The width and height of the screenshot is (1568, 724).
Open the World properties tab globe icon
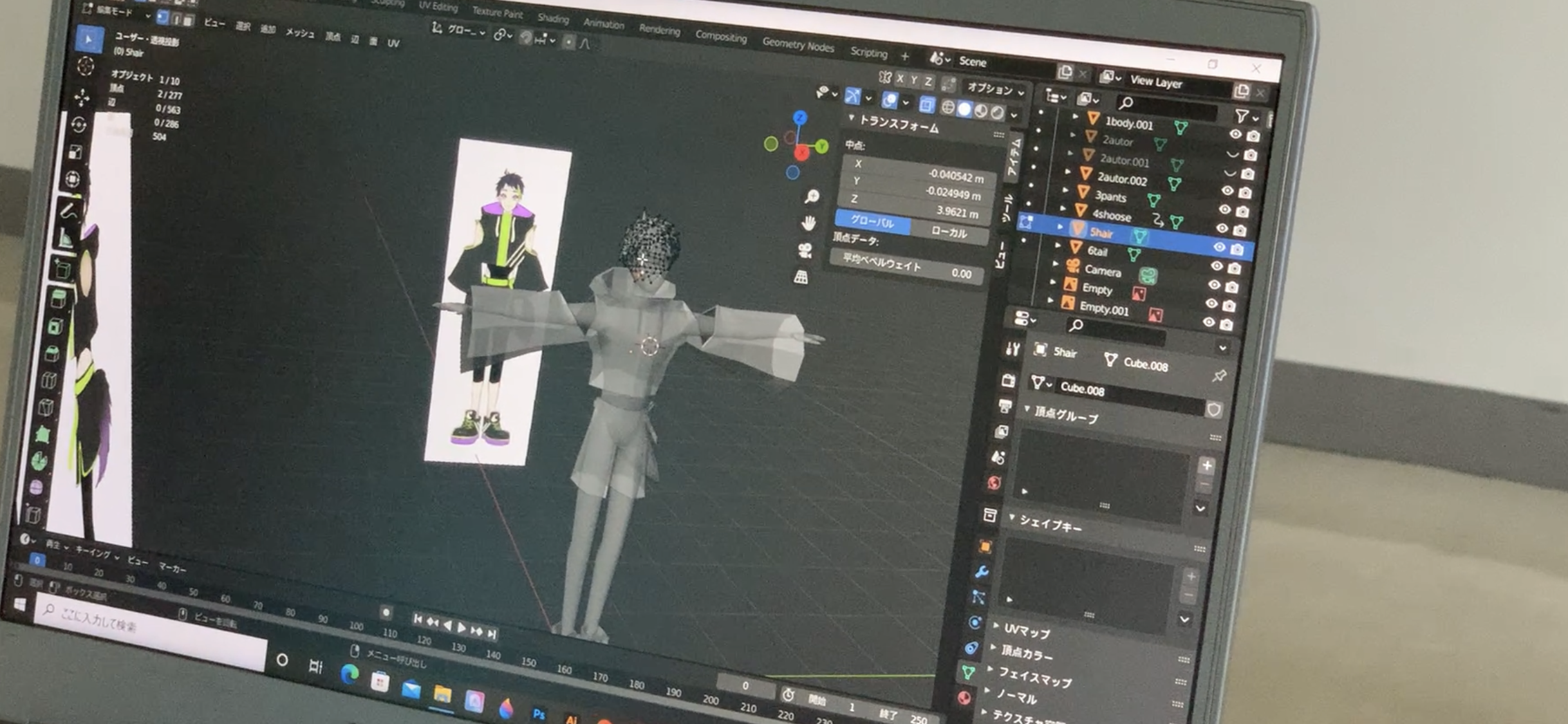pos(994,483)
